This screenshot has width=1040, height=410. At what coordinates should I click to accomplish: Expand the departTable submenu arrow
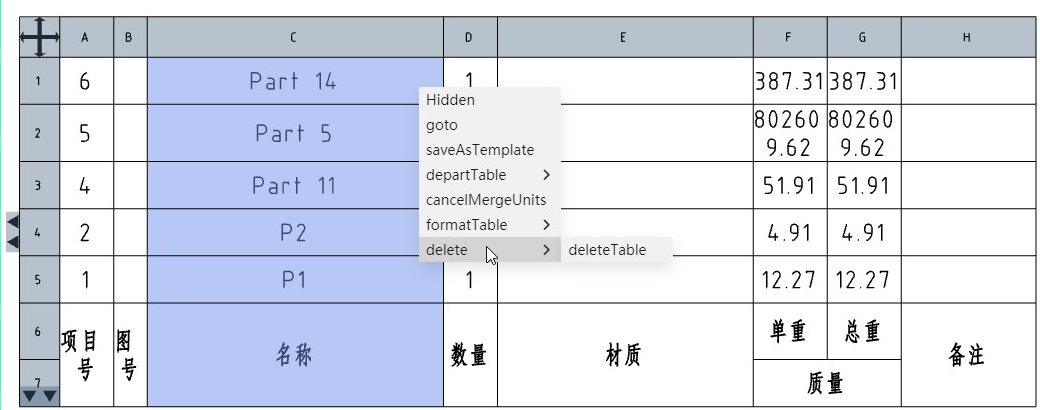point(546,175)
